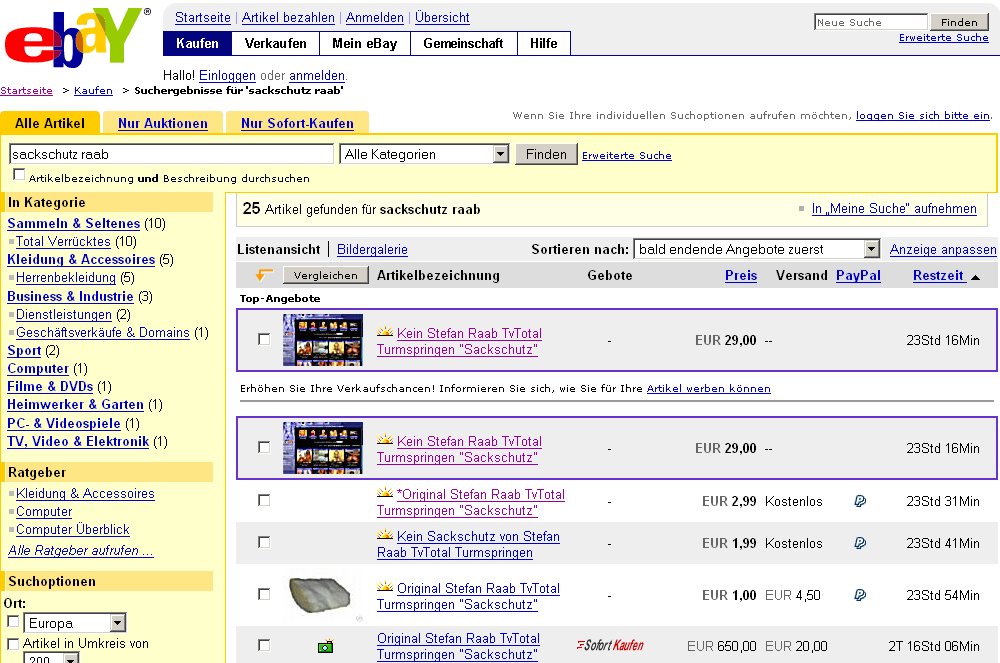Click the Vergleichen button

pyautogui.click(x=326, y=275)
